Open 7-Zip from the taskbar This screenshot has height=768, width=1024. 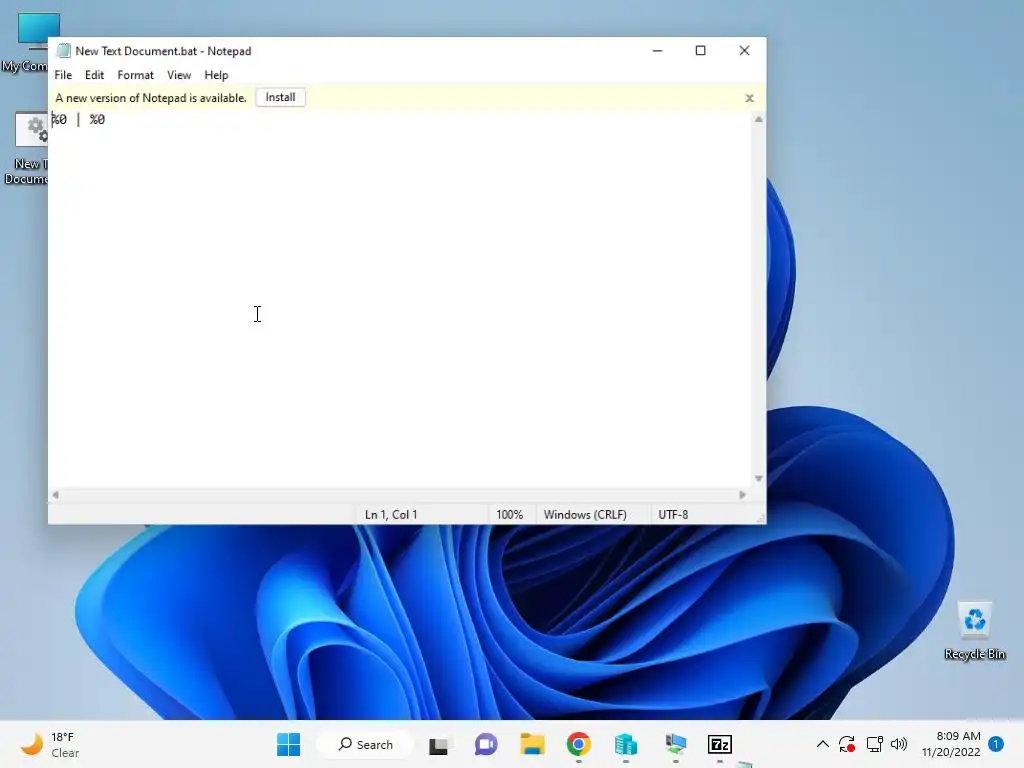(720, 744)
